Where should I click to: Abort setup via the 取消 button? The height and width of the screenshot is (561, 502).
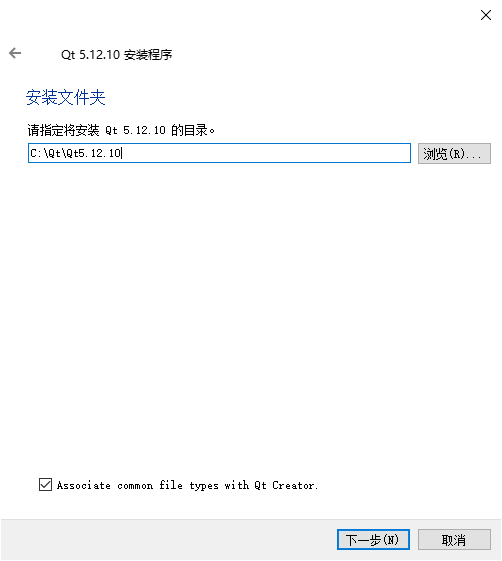[x=454, y=540]
